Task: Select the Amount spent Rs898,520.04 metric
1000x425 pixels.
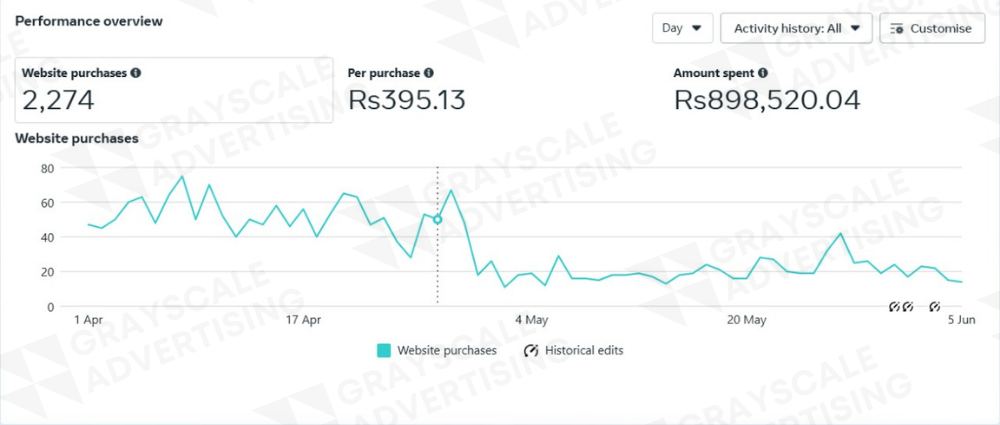Action: point(767,90)
